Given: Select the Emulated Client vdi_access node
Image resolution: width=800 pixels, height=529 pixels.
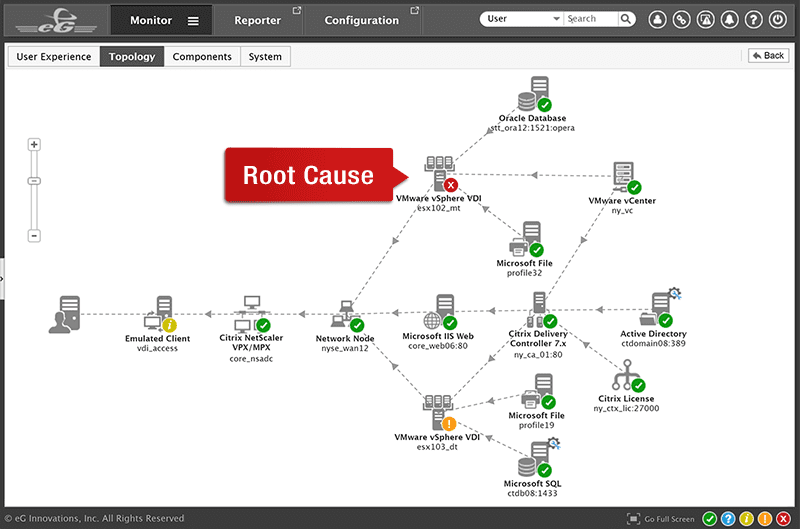Looking at the screenshot, I should pos(160,314).
